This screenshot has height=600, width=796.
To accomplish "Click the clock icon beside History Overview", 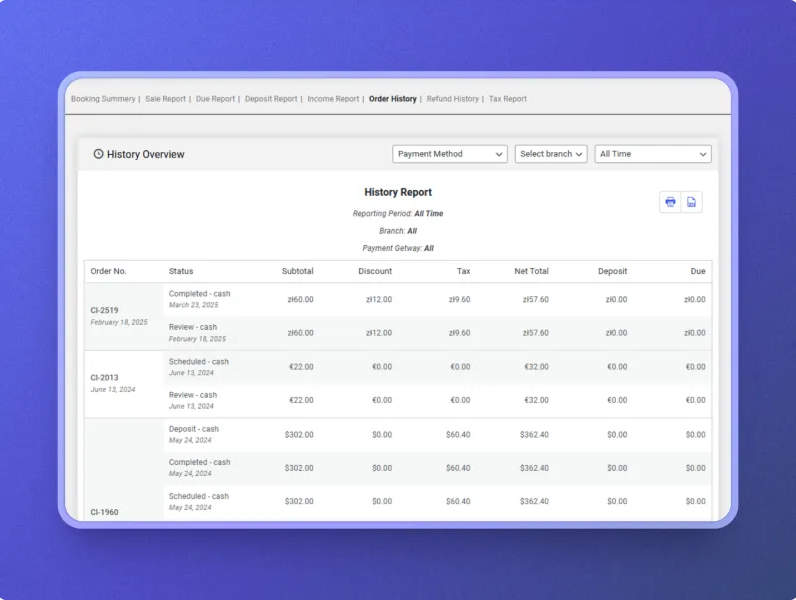I will [98, 154].
